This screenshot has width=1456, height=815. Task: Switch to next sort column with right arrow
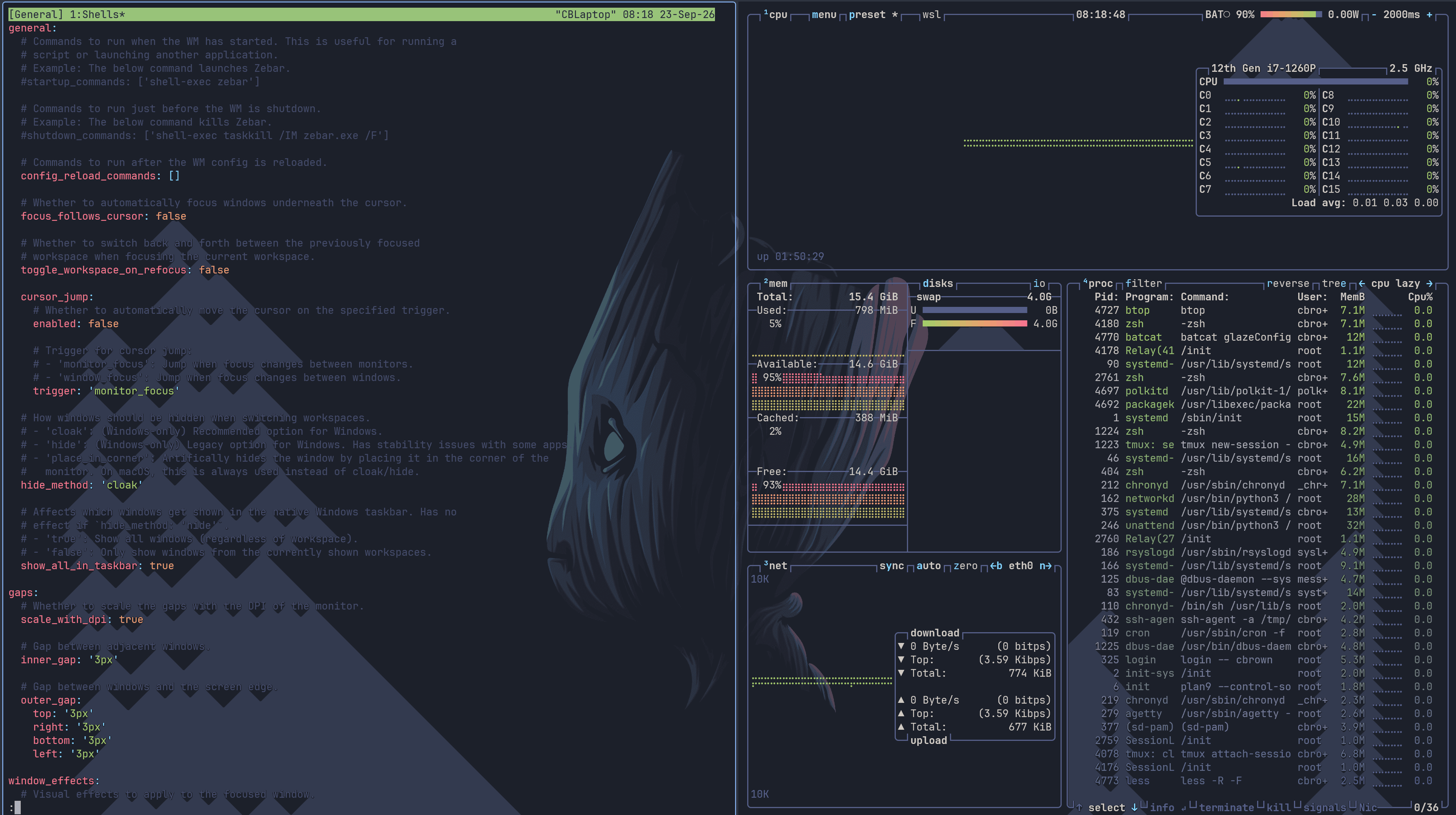coord(1430,283)
